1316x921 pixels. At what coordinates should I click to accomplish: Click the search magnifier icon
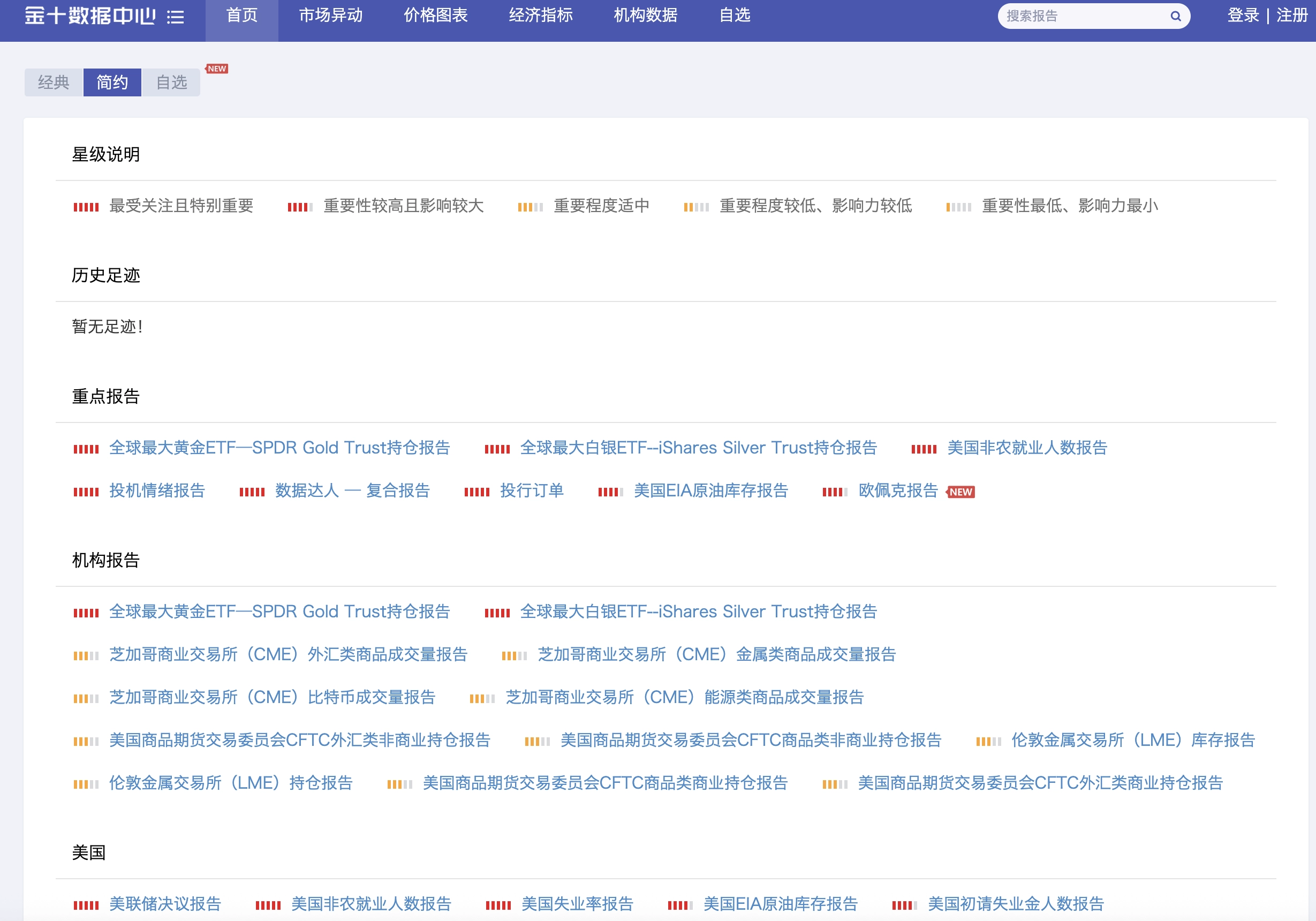(x=1175, y=16)
